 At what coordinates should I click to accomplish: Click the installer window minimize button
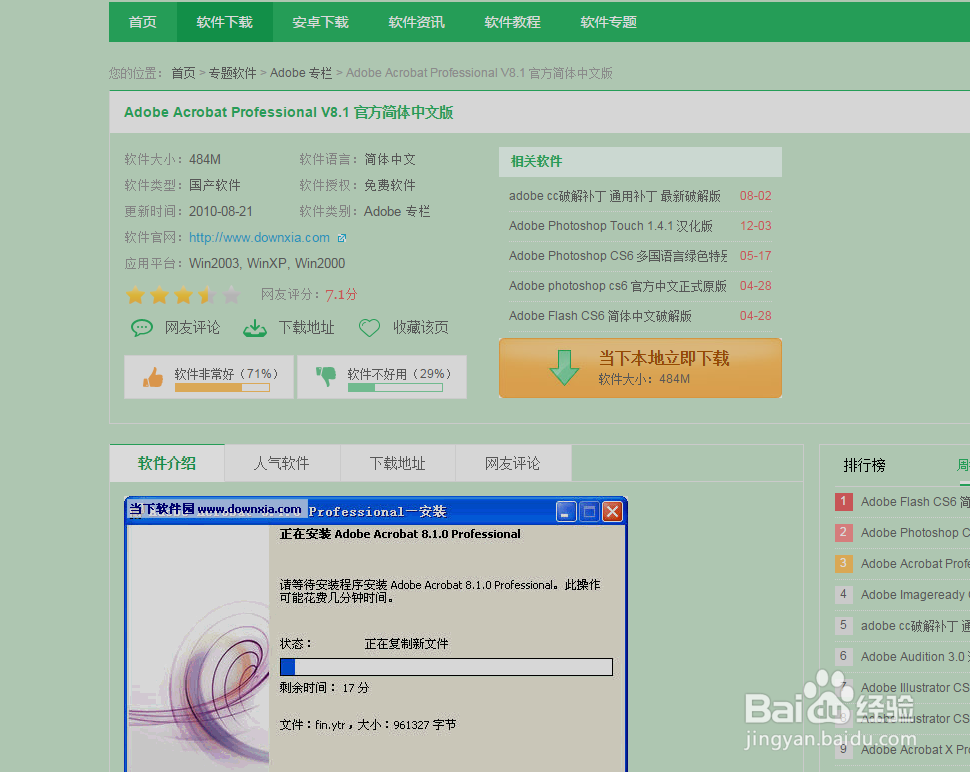tap(566, 512)
